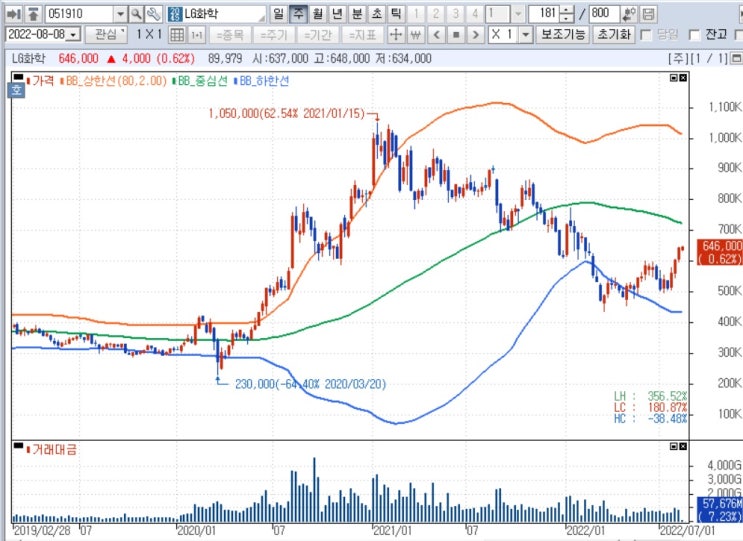Open the X 1 multiplier dropdown
Viewport: 743px width, 541px height.
[526, 35]
